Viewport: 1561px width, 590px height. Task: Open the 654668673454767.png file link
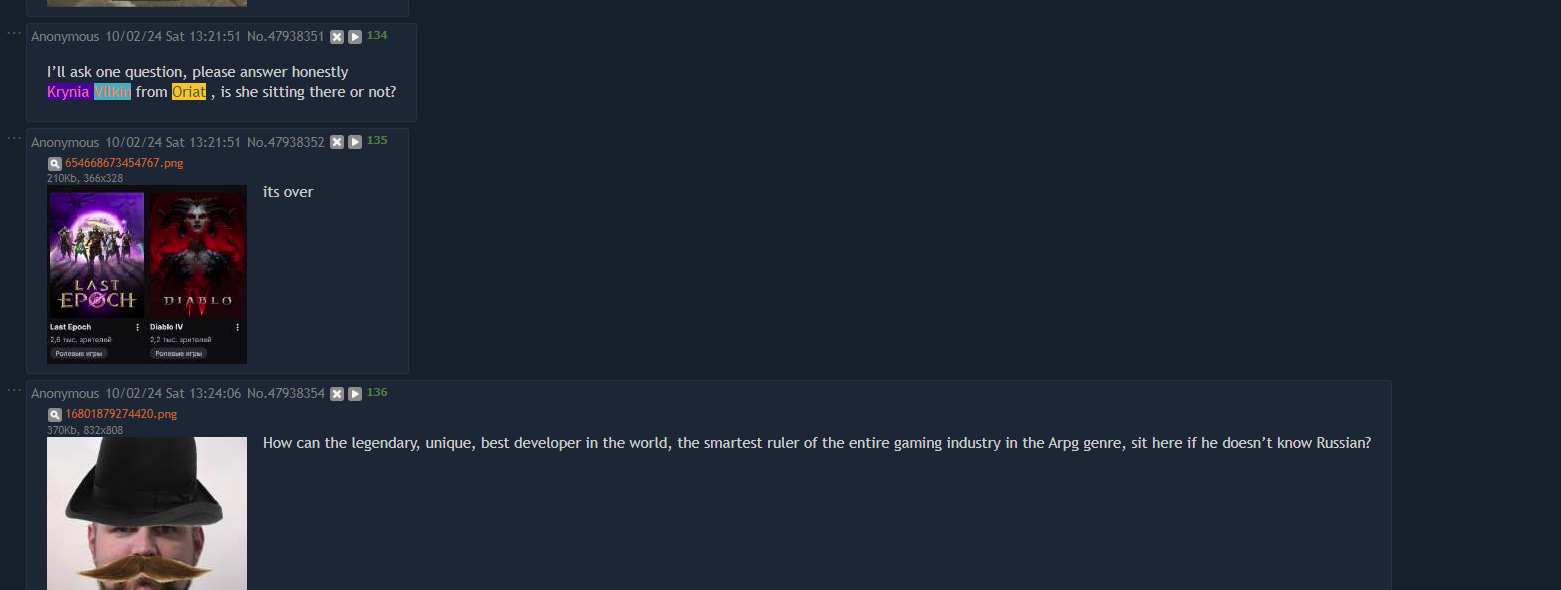pyautogui.click(x=124, y=163)
